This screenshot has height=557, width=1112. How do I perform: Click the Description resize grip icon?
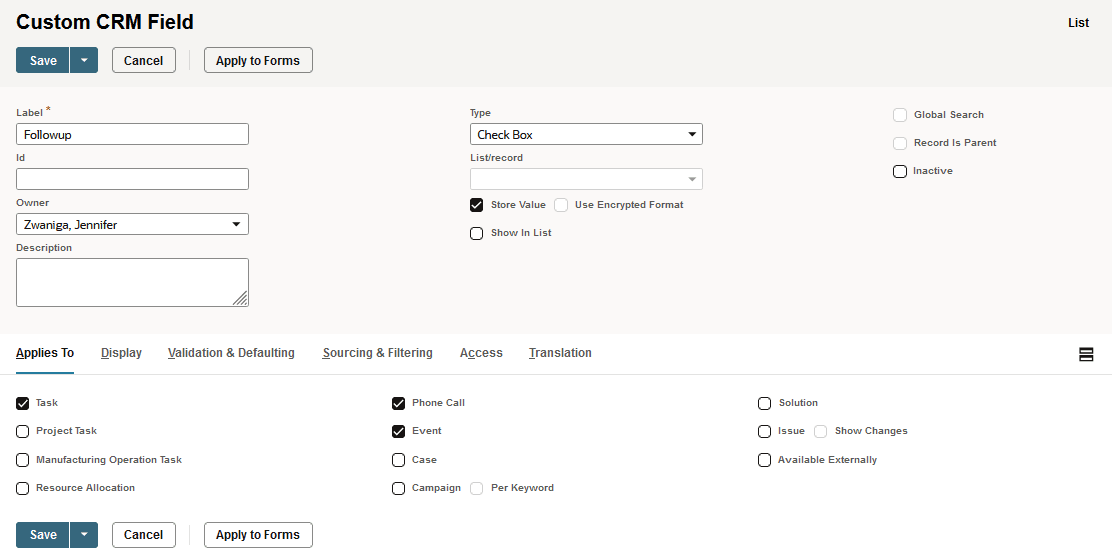(x=240, y=299)
